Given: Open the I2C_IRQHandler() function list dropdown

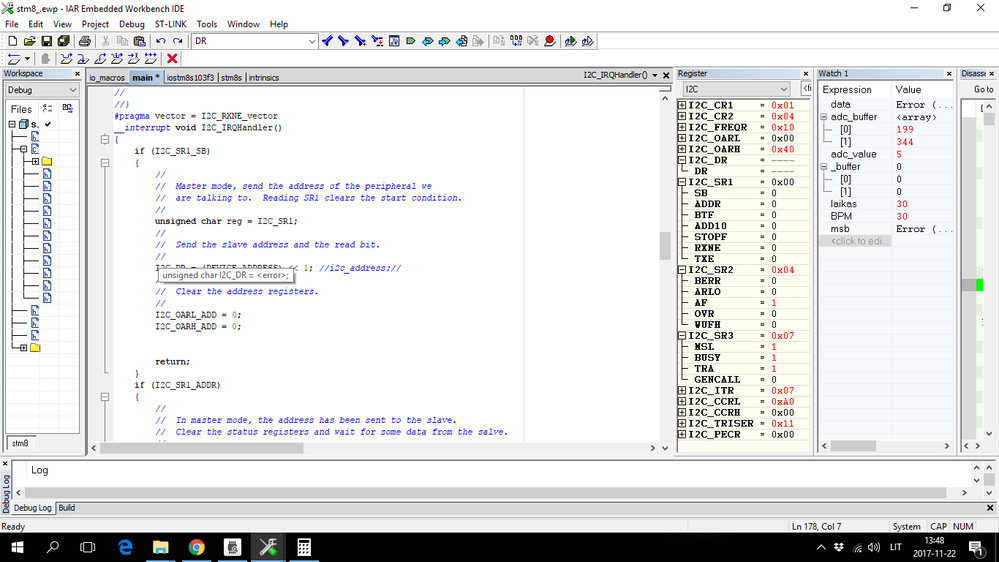Looking at the screenshot, I should point(654,75).
